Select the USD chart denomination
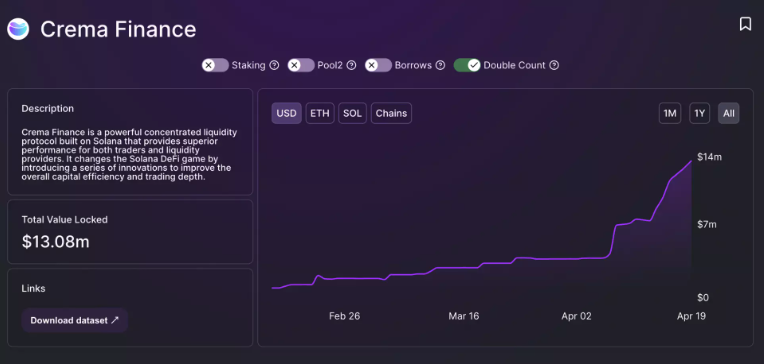Viewport: 765px width, 364px height. tap(286, 113)
